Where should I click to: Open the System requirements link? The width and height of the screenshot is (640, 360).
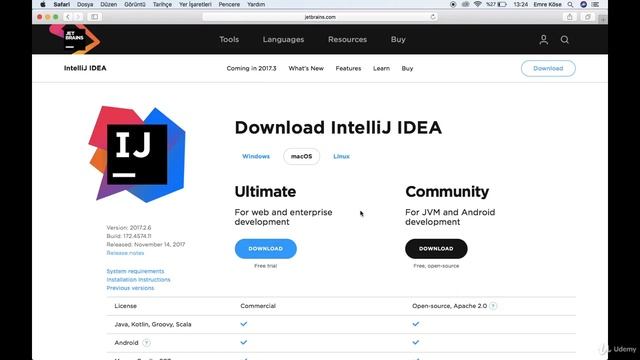coord(135,271)
